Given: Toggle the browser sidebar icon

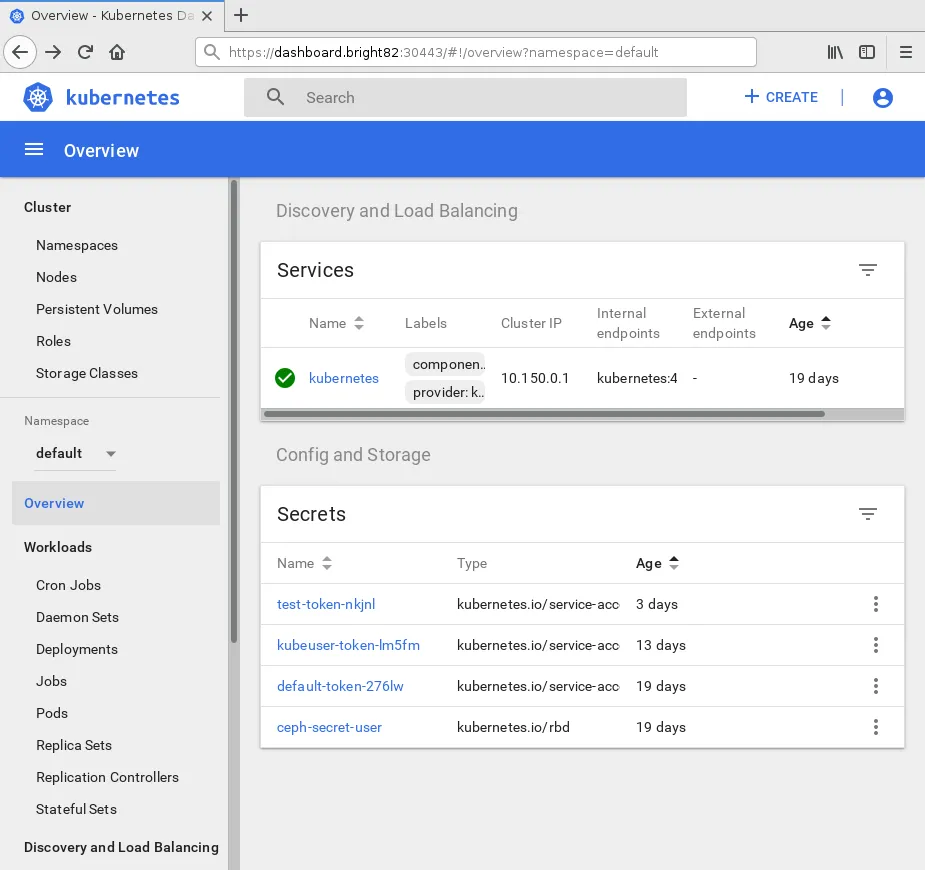Looking at the screenshot, I should (x=867, y=52).
